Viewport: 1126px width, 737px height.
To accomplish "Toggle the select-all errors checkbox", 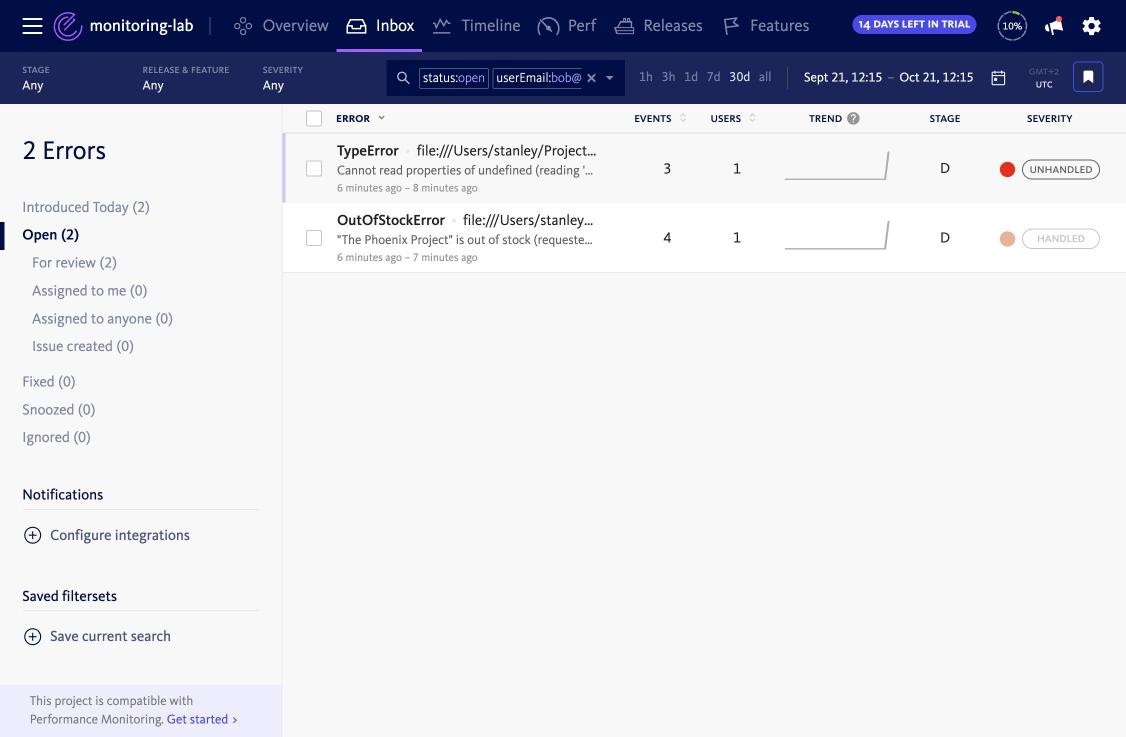I will (x=314, y=119).
